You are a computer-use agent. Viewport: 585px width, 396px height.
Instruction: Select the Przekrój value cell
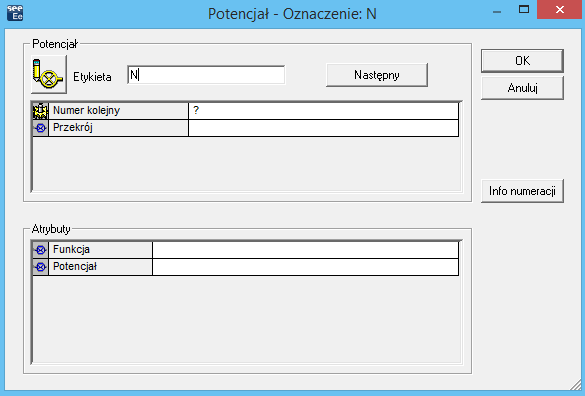tap(323, 128)
